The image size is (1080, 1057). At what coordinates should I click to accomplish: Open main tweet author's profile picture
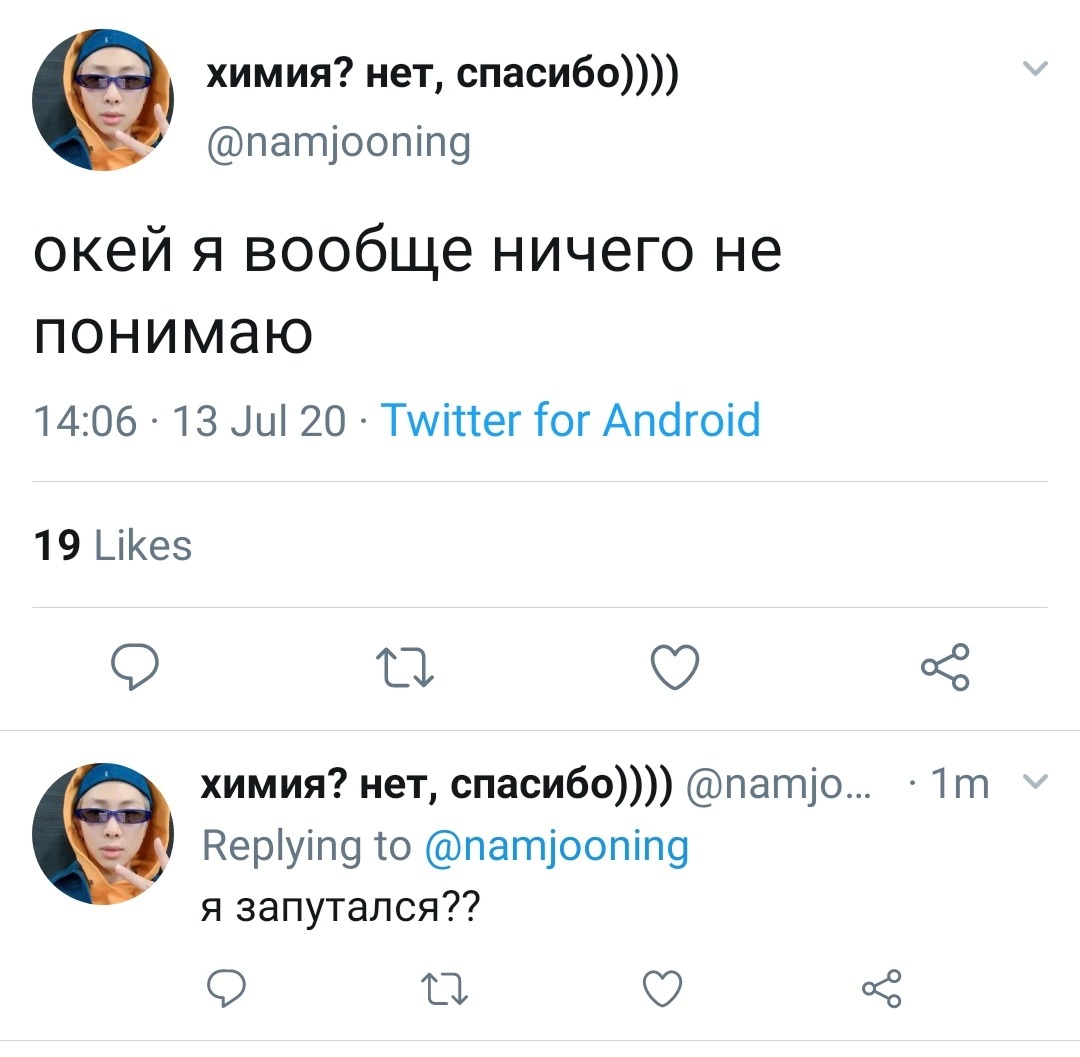tap(103, 100)
